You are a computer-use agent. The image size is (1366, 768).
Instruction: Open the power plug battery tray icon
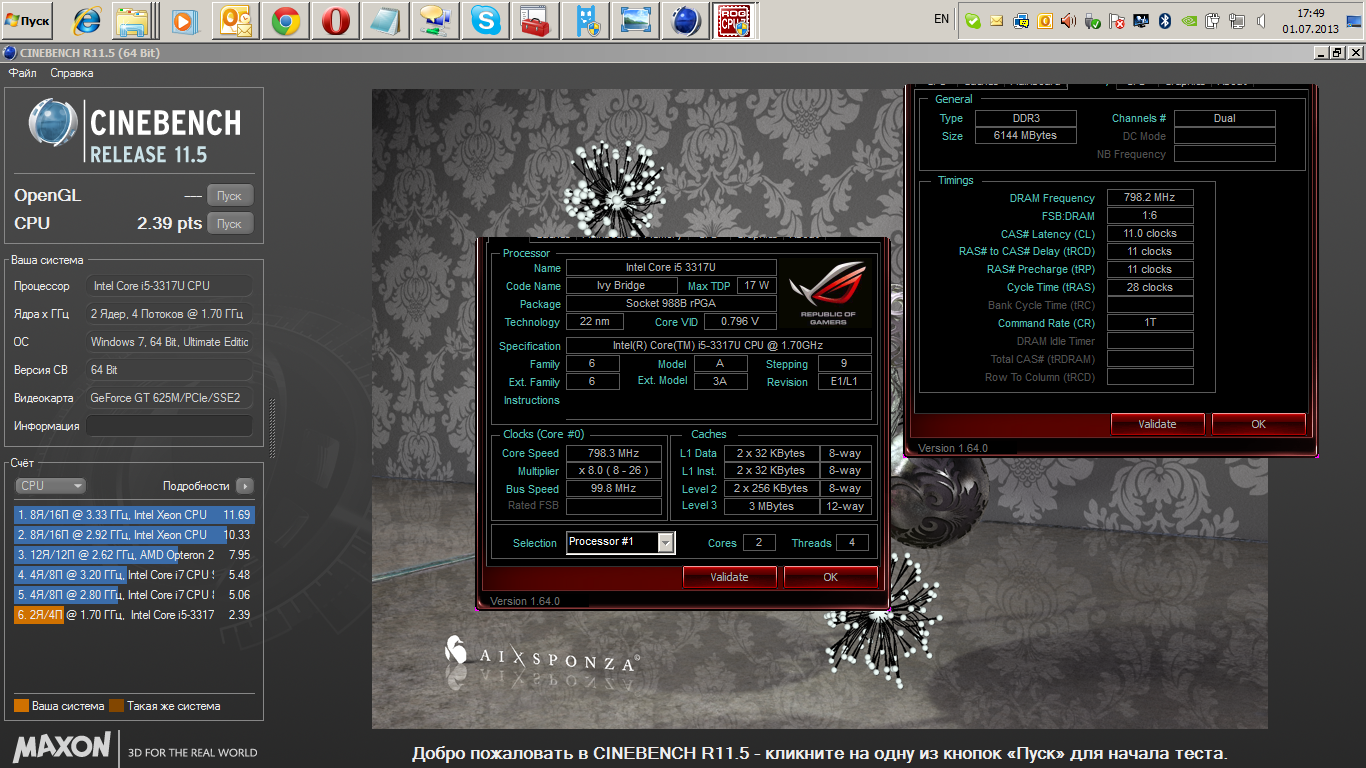pos(1213,20)
